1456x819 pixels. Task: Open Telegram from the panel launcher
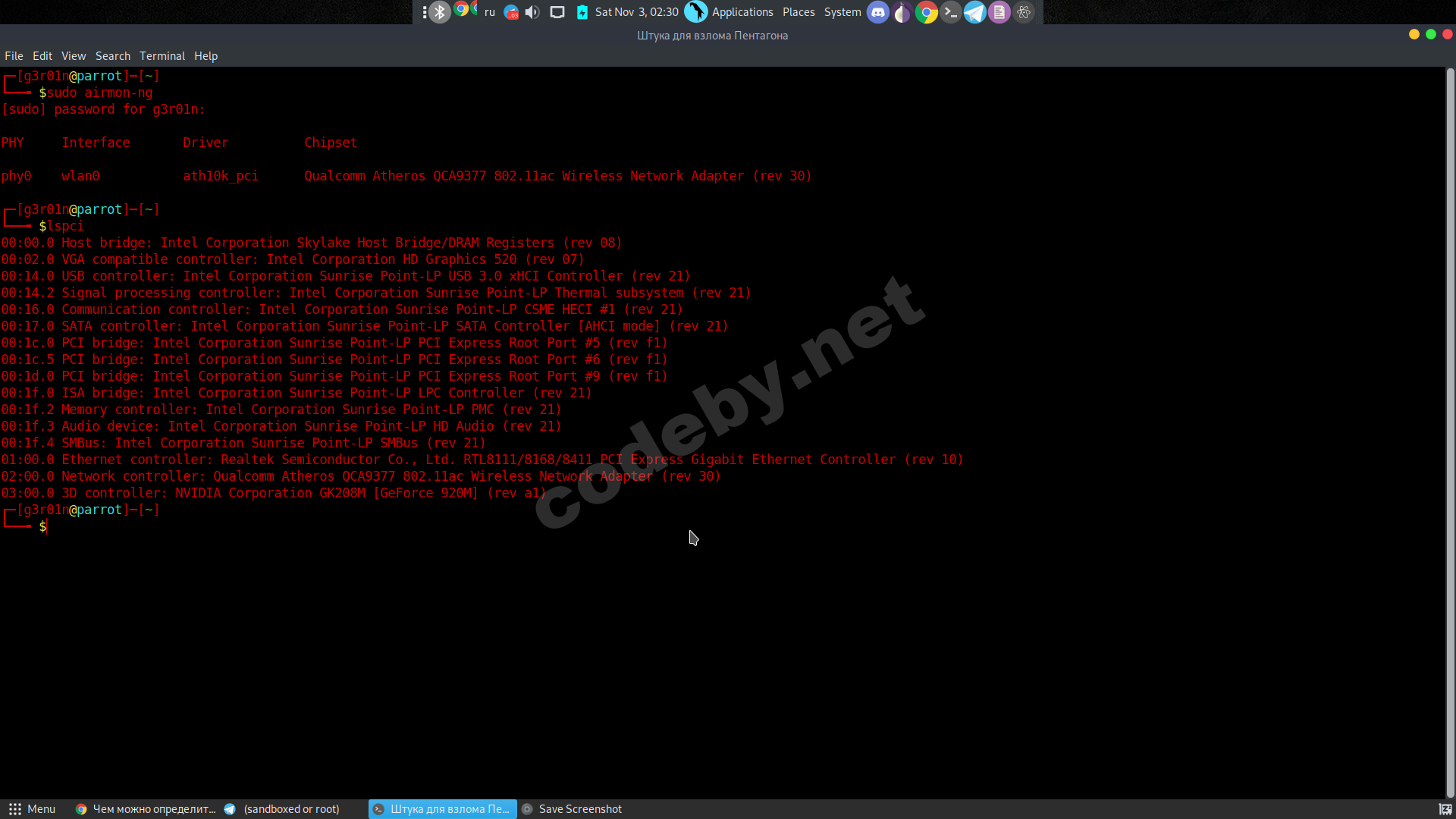[974, 12]
